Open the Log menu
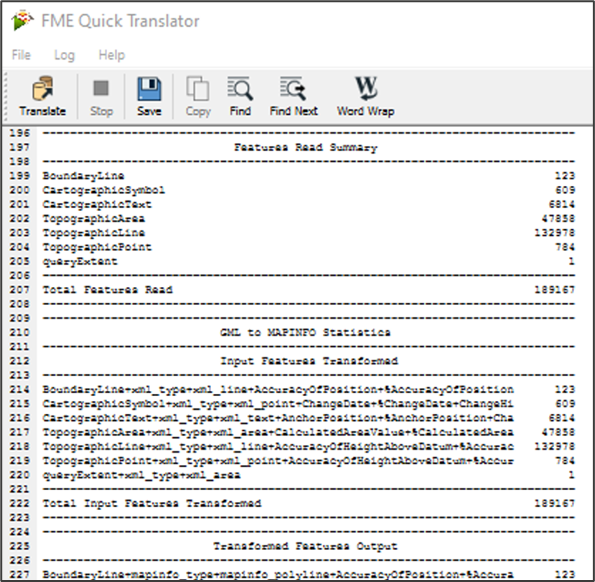Viewport: 595px width, 582px height. pos(65,55)
